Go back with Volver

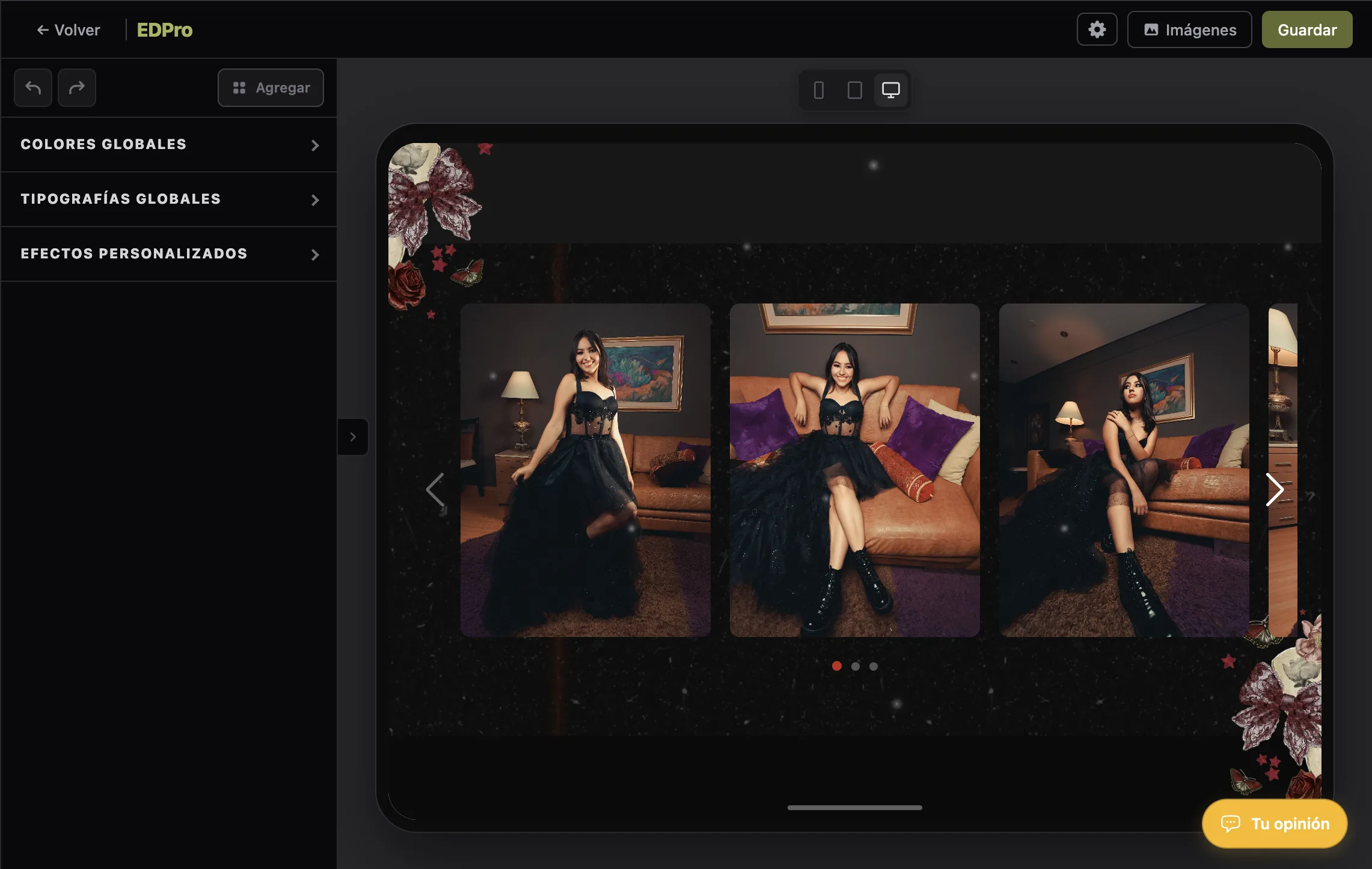(69, 30)
